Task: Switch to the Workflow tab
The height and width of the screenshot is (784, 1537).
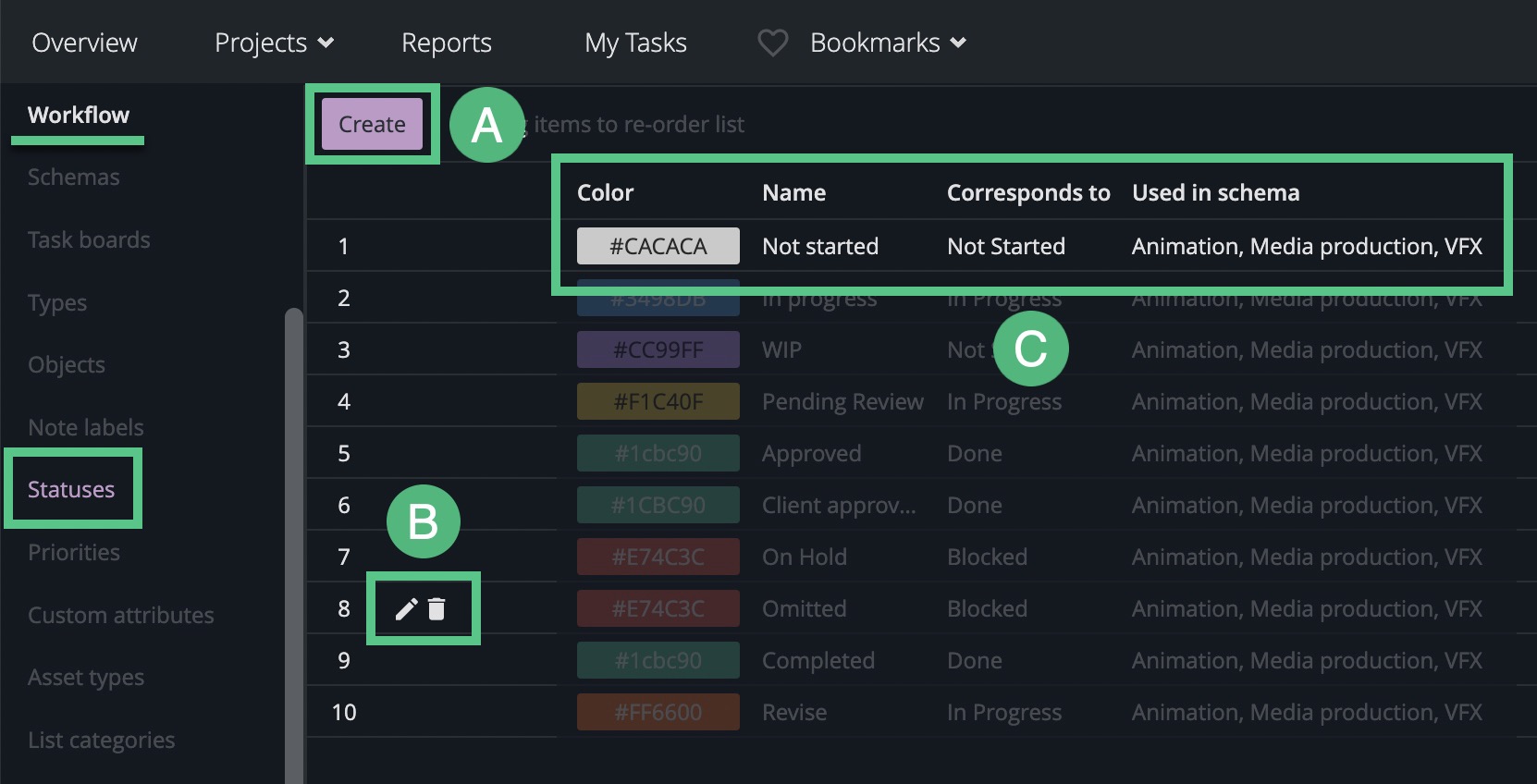Action: tap(79, 115)
